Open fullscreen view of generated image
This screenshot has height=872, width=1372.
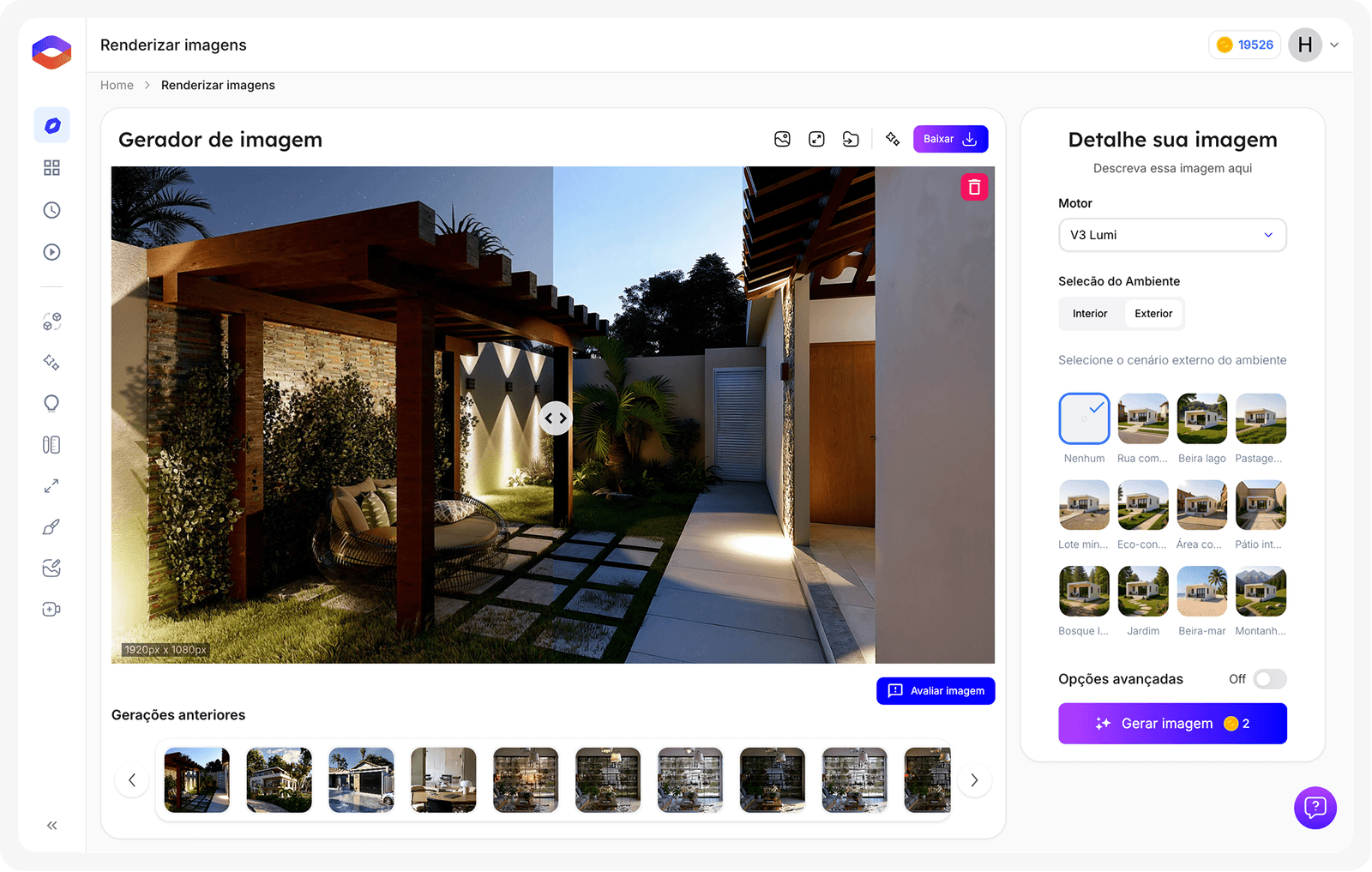[x=816, y=138]
